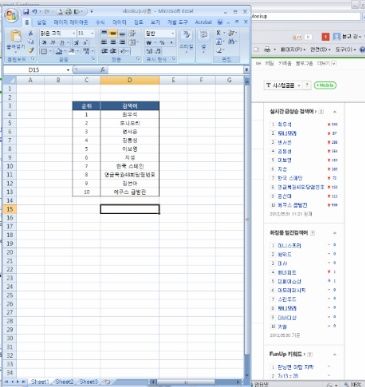Collapse the realtime search keyword section in browser
365x387 pixels.
tap(334, 112)
